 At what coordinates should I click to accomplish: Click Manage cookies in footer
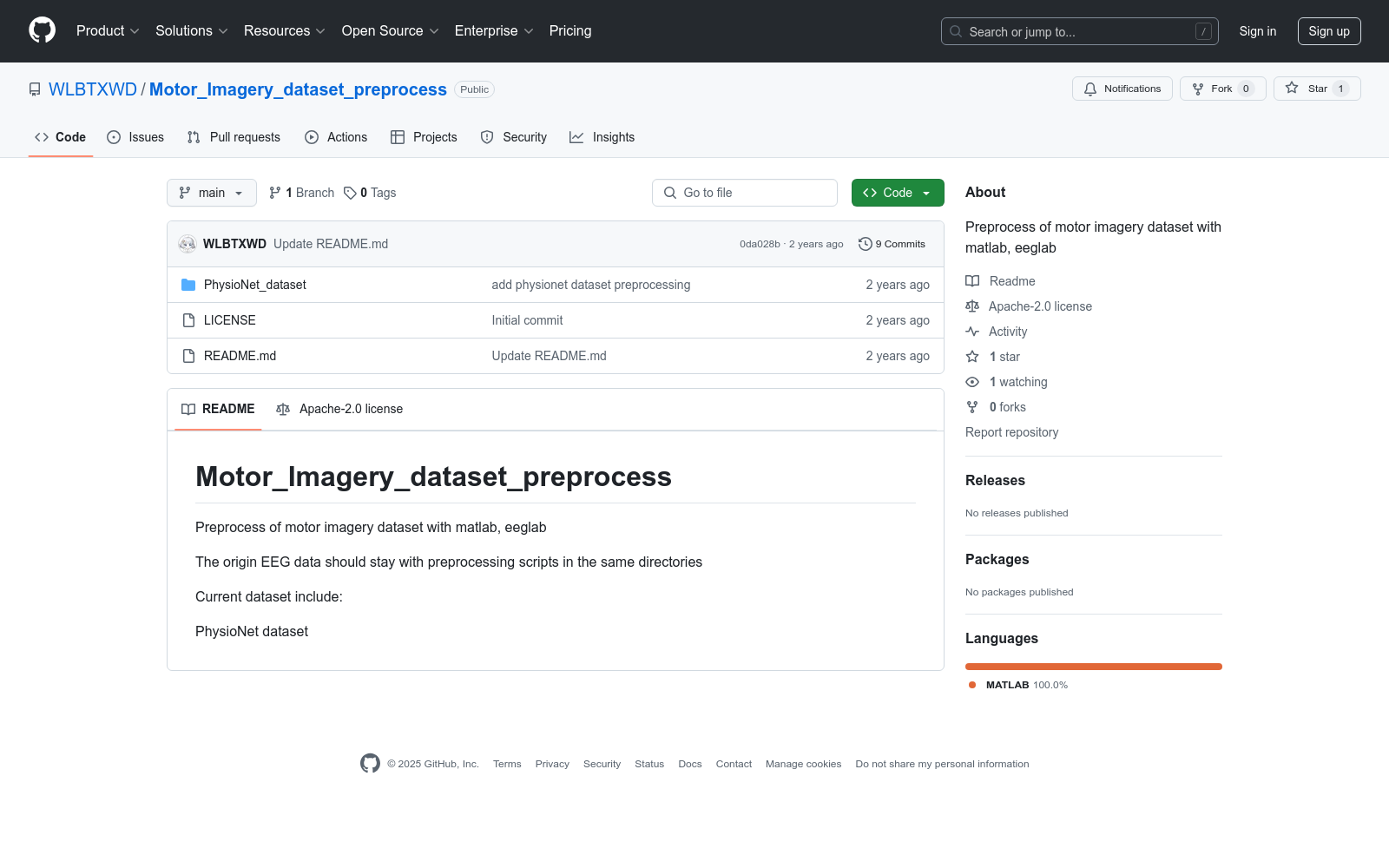click(x=804, y=764)
